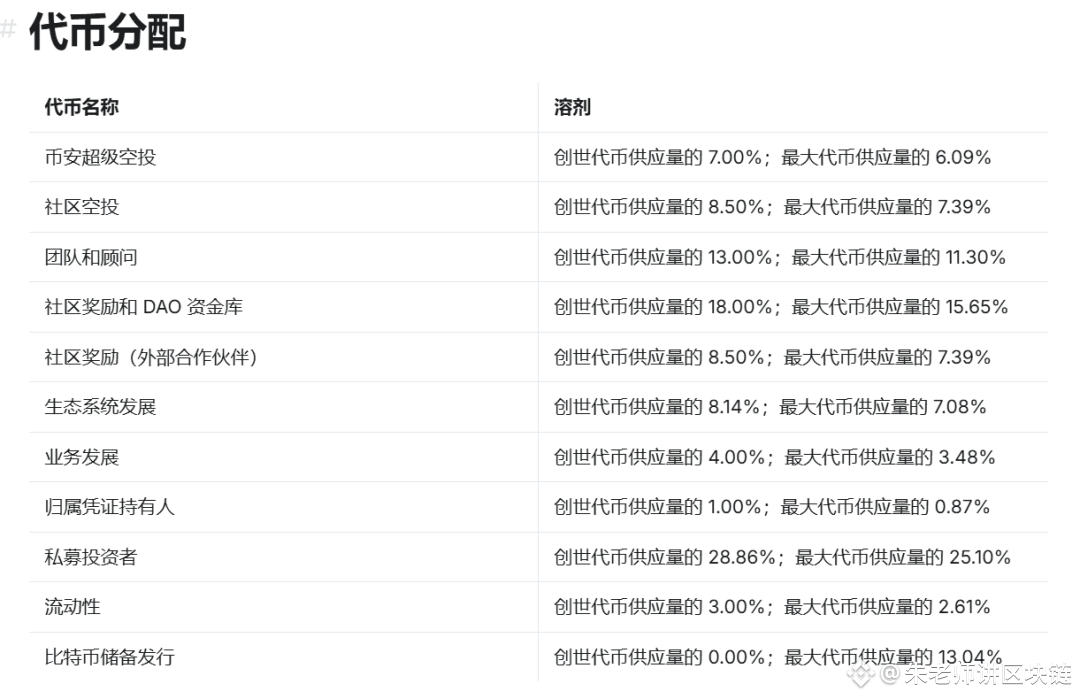Click the 代币名称 column header
This screenshot has width=1080, height=699.
click(x=81, y=107)
